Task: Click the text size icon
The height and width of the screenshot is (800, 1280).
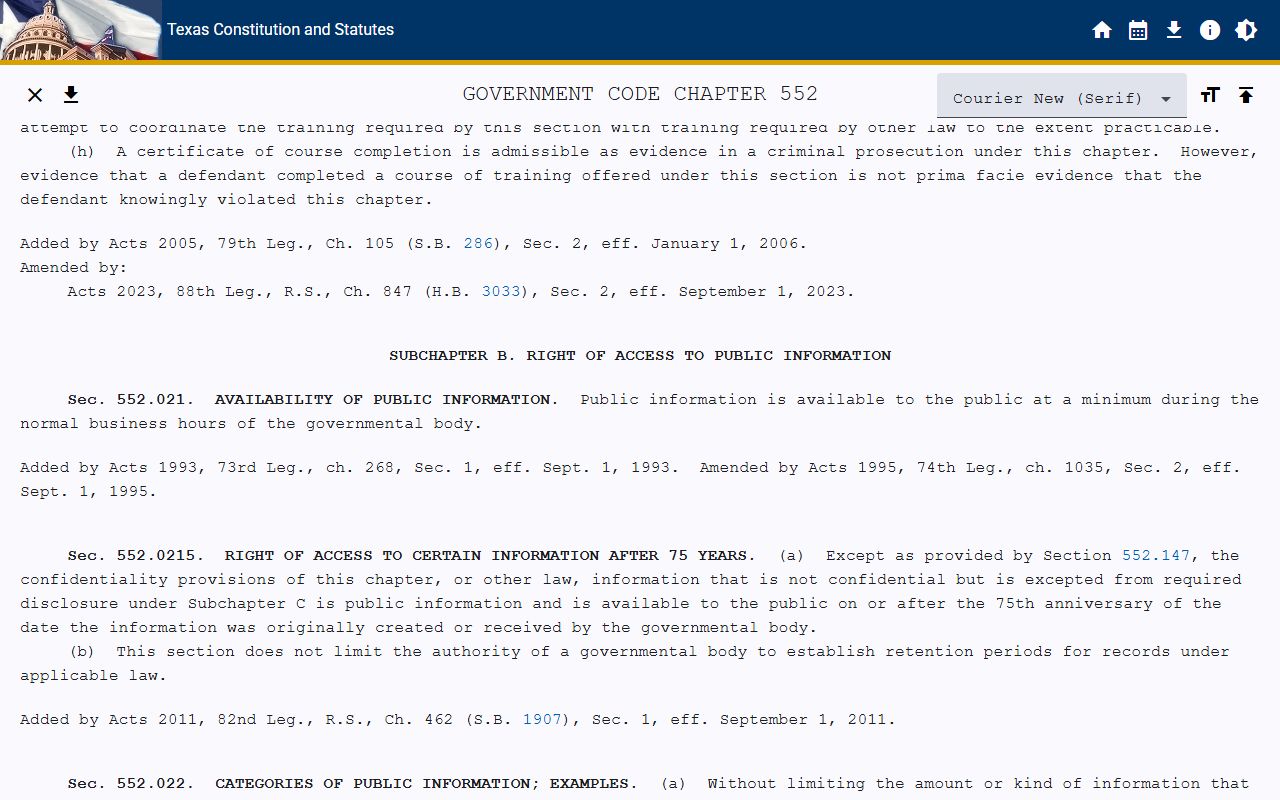Action: click(x=1210, y=95)
